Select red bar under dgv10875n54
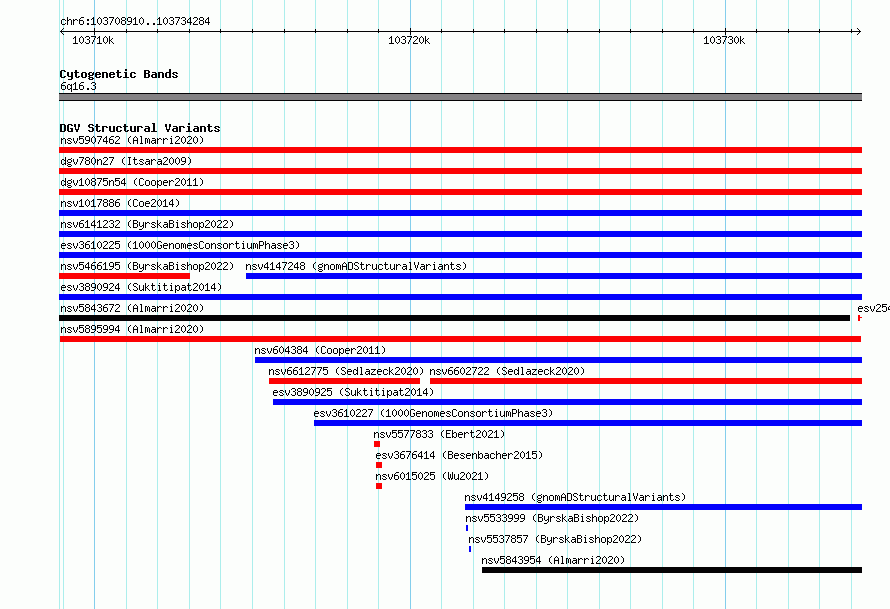 460,192
